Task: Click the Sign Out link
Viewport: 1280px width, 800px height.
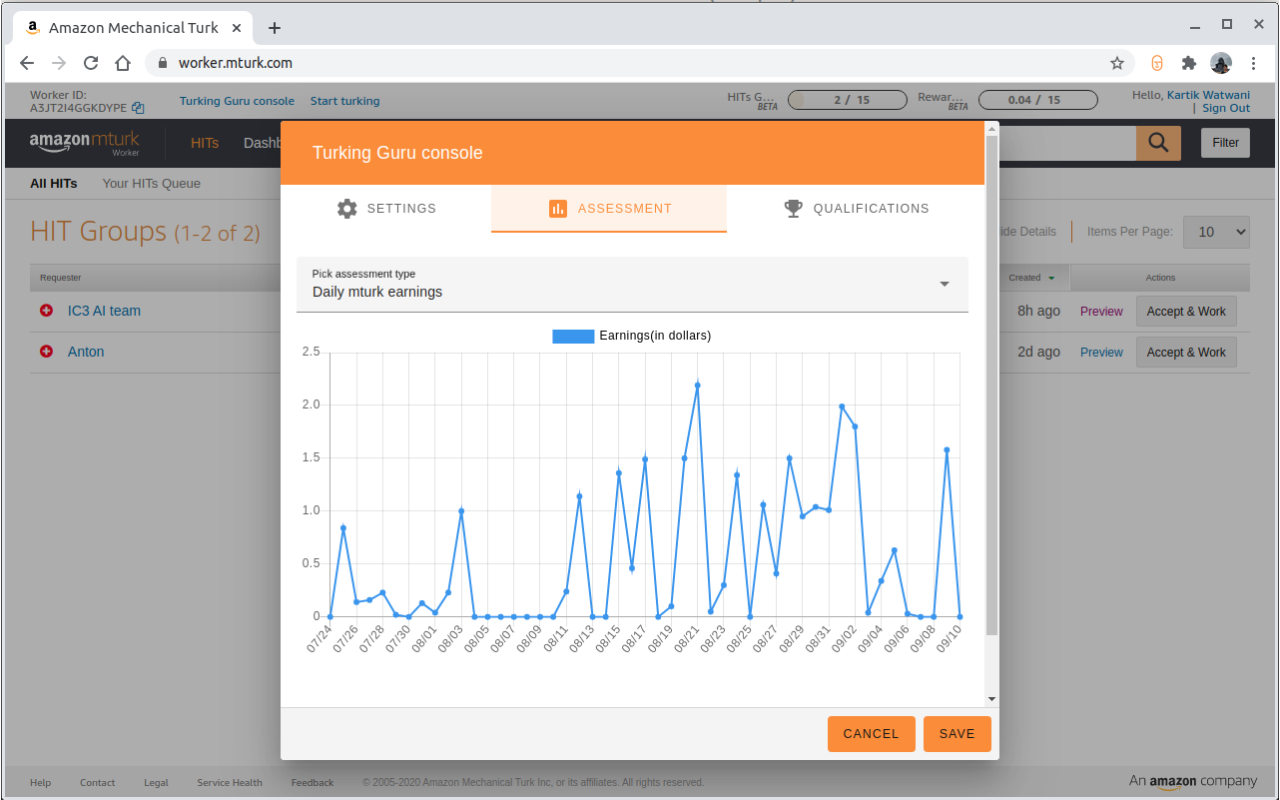Action: pos(1226,108)
